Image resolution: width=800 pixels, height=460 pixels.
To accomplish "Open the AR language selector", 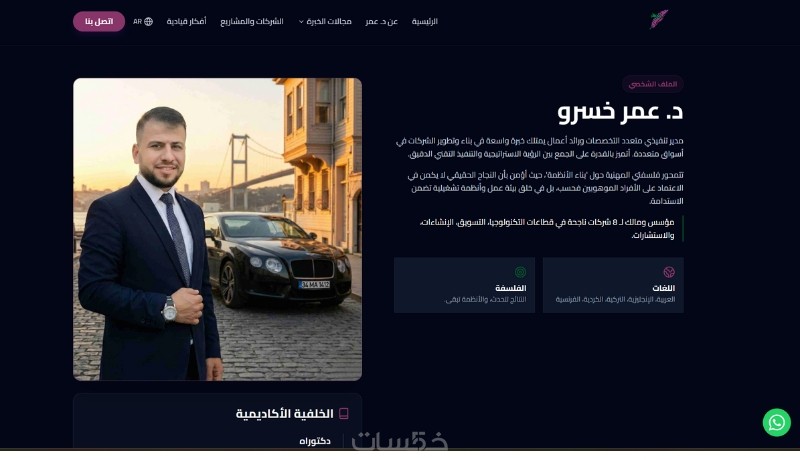I will [143, 21].
